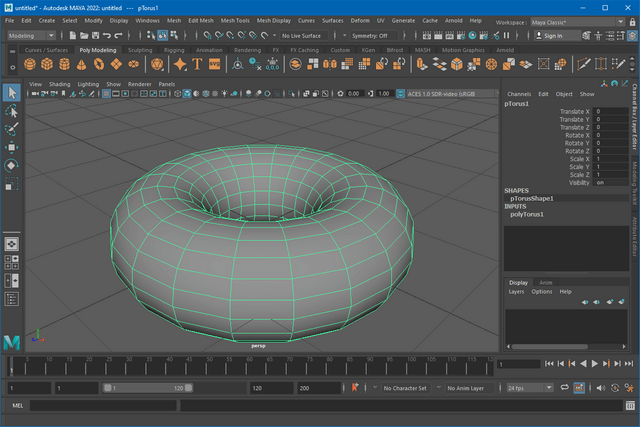Click the first polygon primitive shelf icon
Screen dimensions: 640x427
pos(28,64)
